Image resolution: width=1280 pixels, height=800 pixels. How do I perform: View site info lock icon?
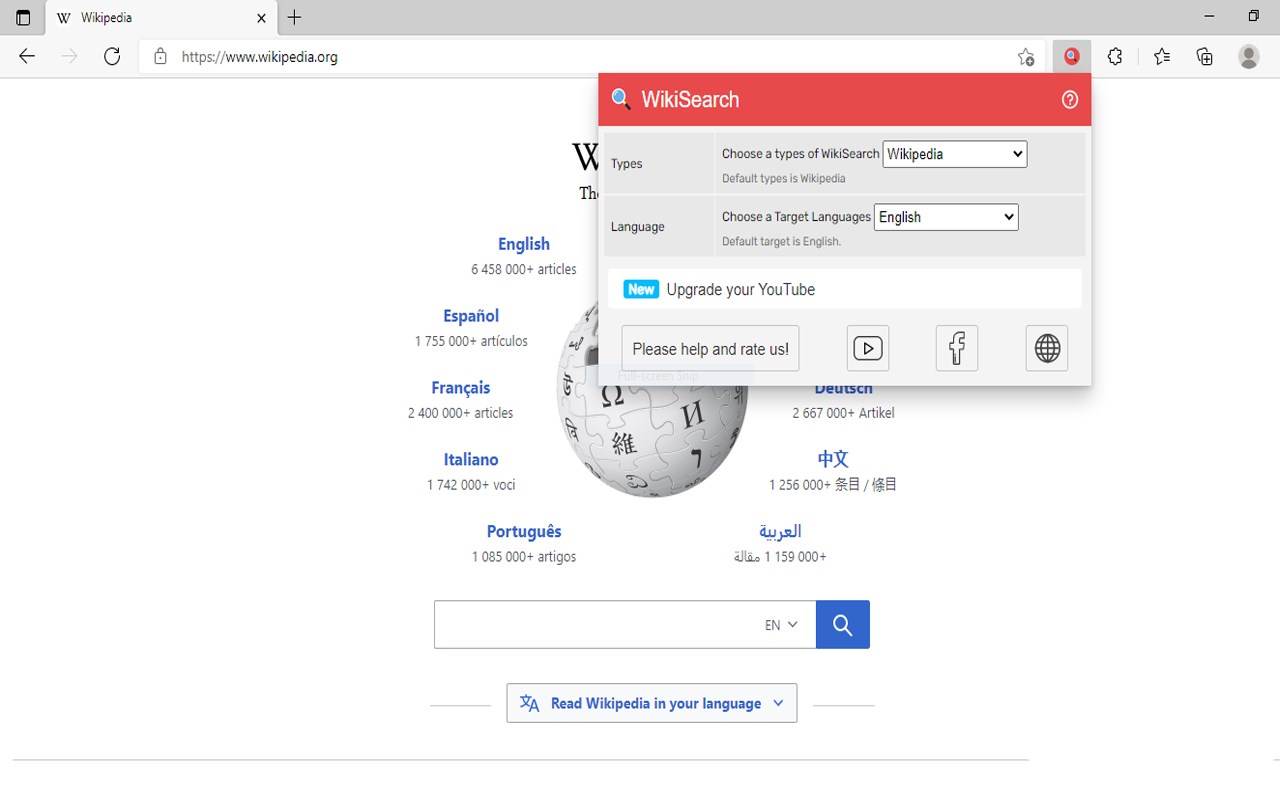click(x=160, y=57)
